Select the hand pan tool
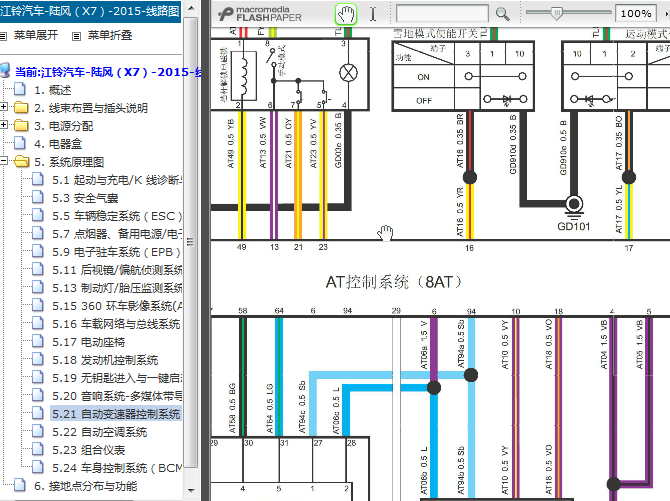 [346, 14]
